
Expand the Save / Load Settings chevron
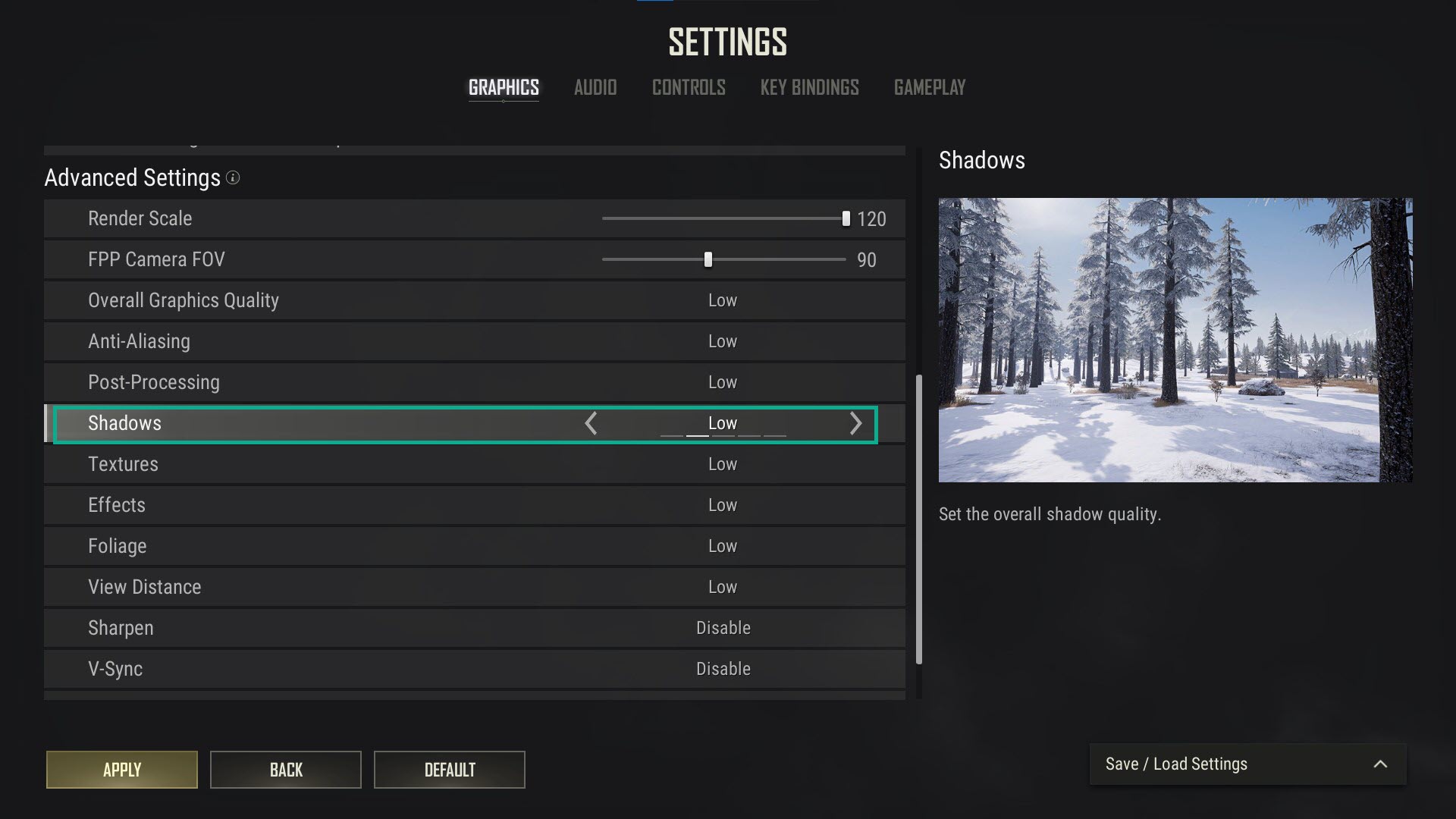[x=1380, y=764]
